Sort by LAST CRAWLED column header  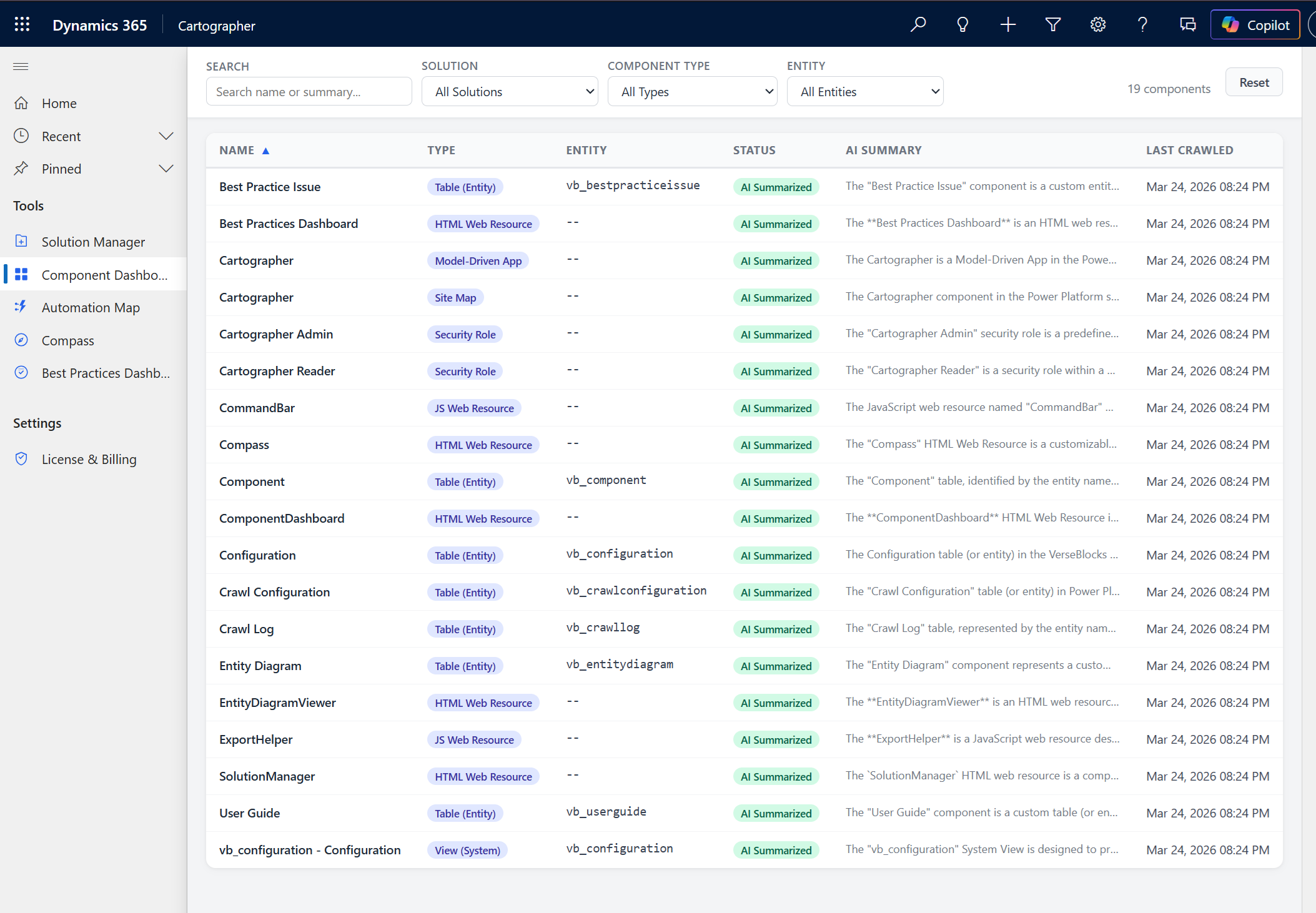point(1189,150)
